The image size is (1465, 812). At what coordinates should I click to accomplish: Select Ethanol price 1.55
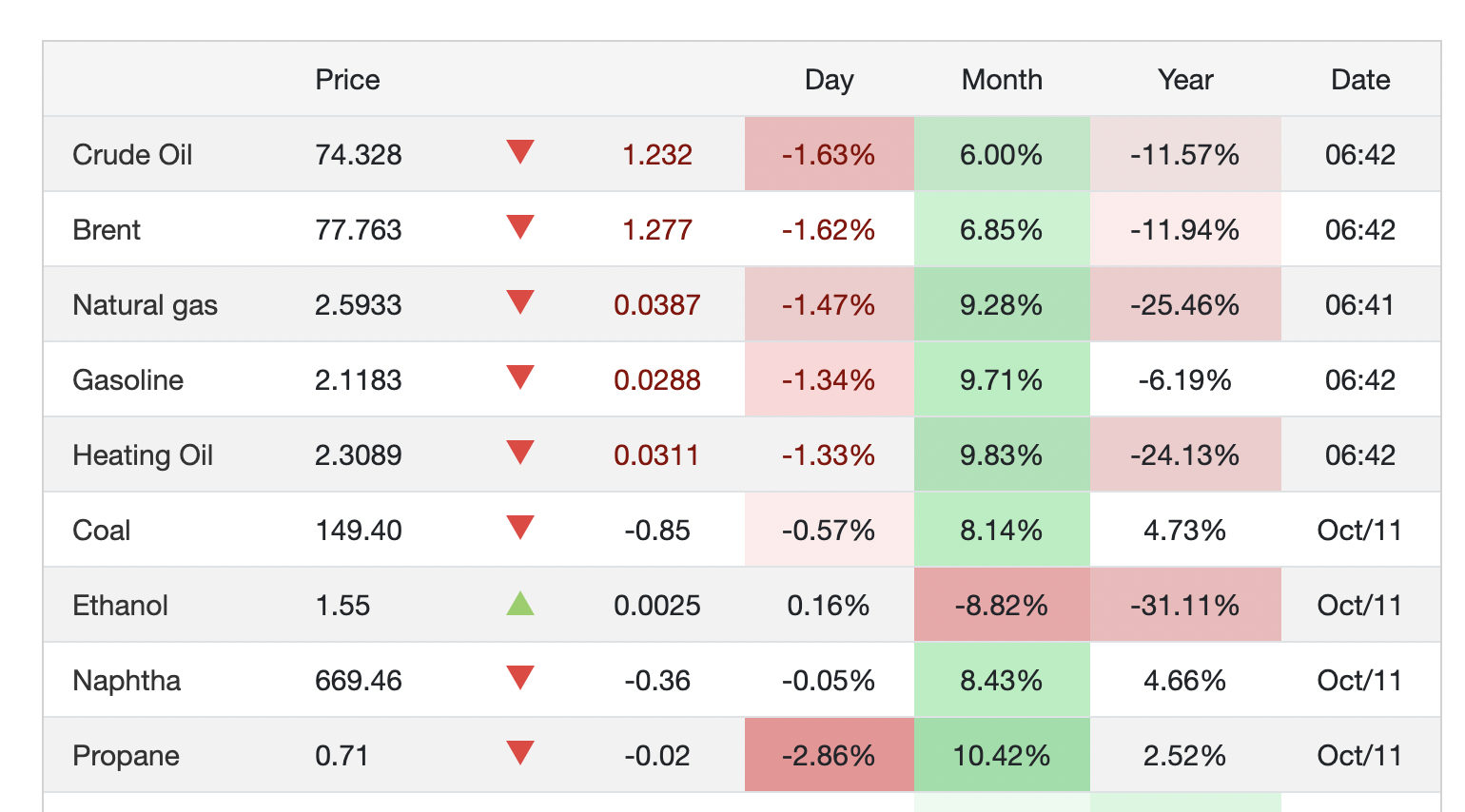click(x=342, y=605)
